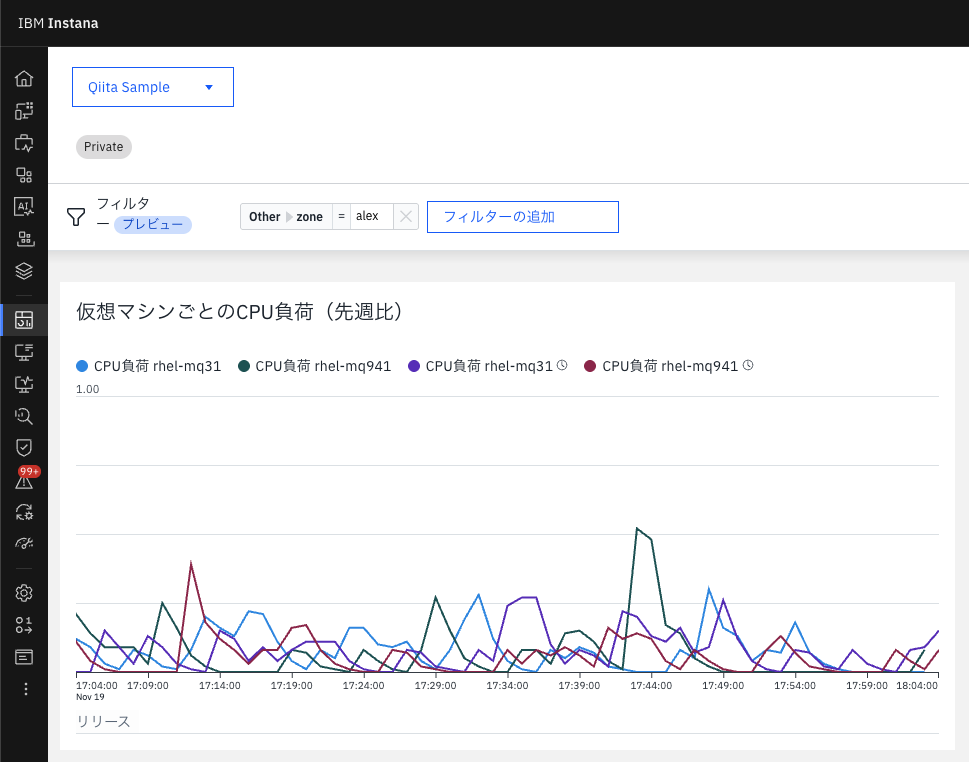The height and width of the screenshot is (762, 969).
Task: Click the 1.00 y-axis label
Action: (x=87, y=389)
